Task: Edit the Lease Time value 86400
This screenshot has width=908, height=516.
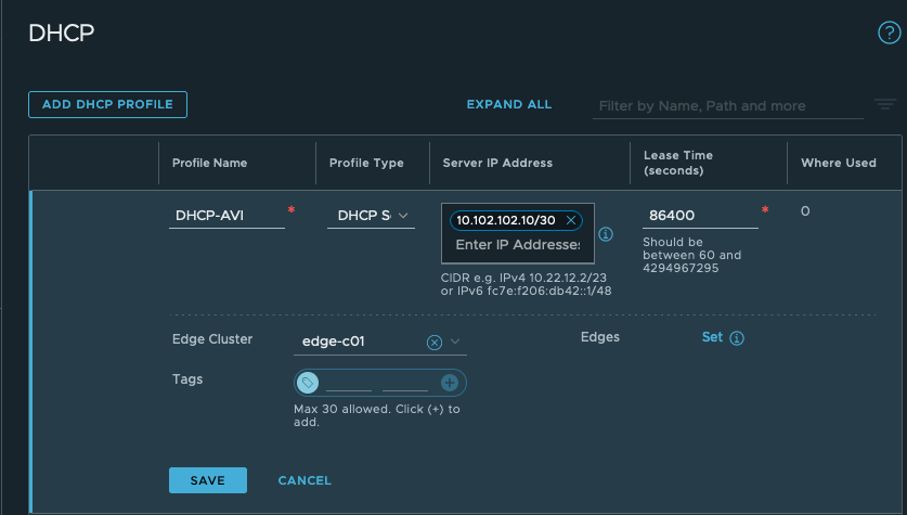Action: pos(700,215)
